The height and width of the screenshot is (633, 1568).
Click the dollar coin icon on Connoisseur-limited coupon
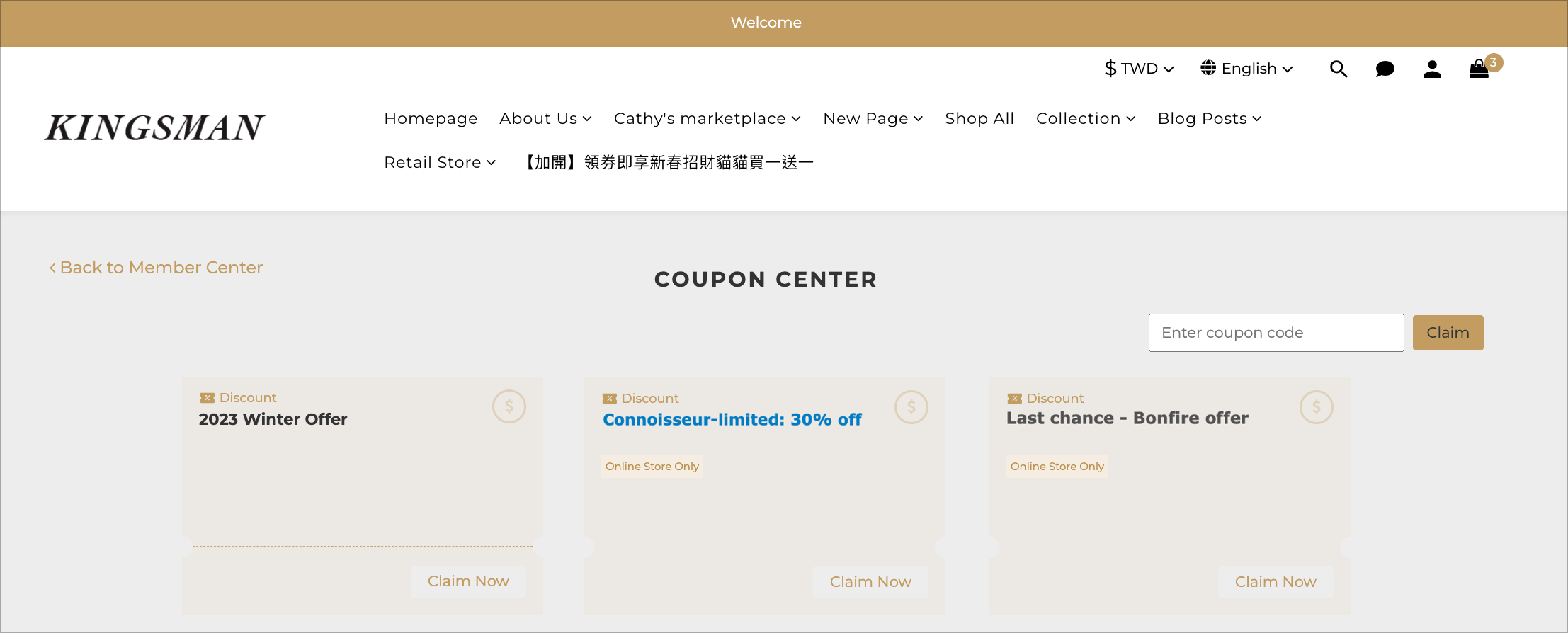click(x=911, y=407)
